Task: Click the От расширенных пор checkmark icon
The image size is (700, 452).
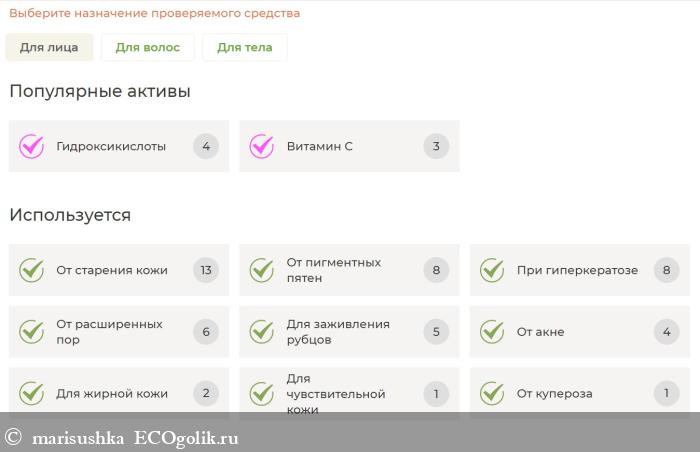Action: (32, 332)
